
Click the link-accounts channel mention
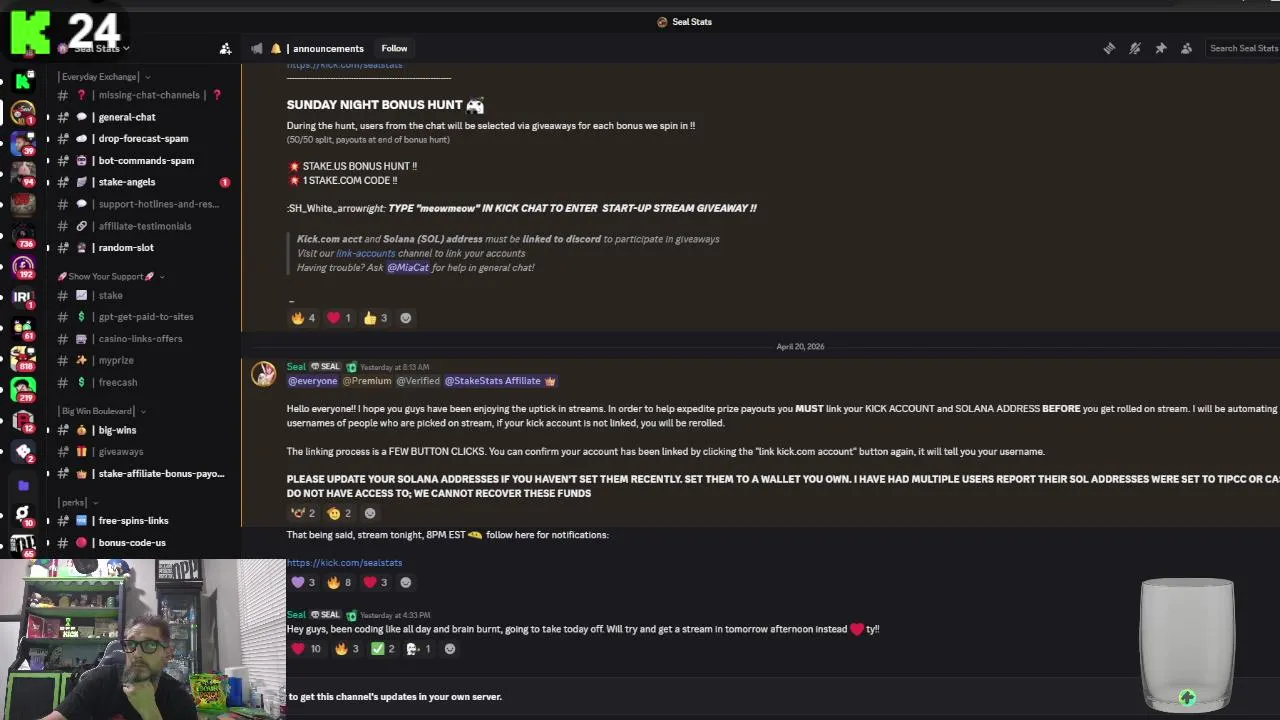[365, 253]
